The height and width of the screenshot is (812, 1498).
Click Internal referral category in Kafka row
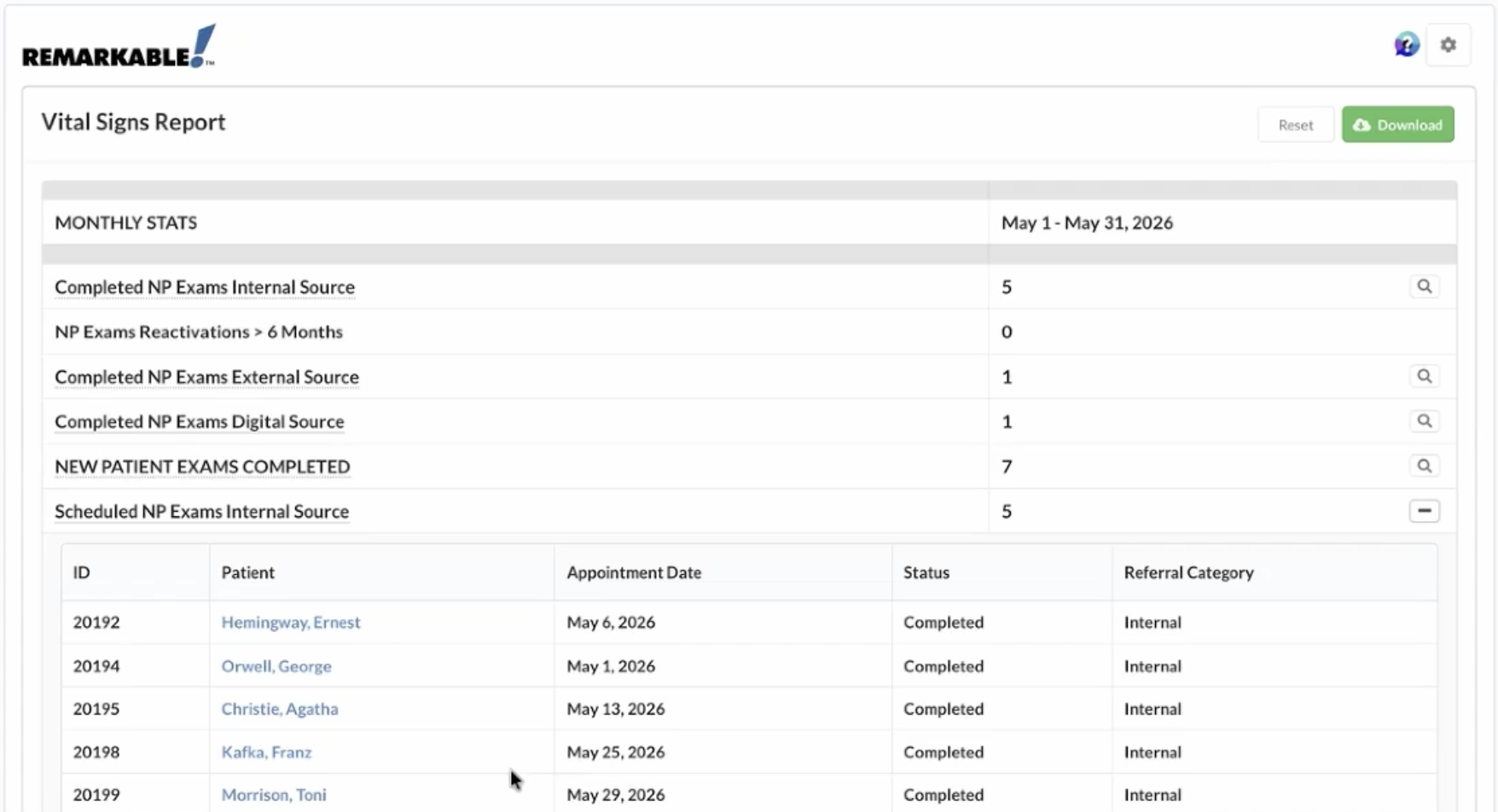click(1153, 752)
